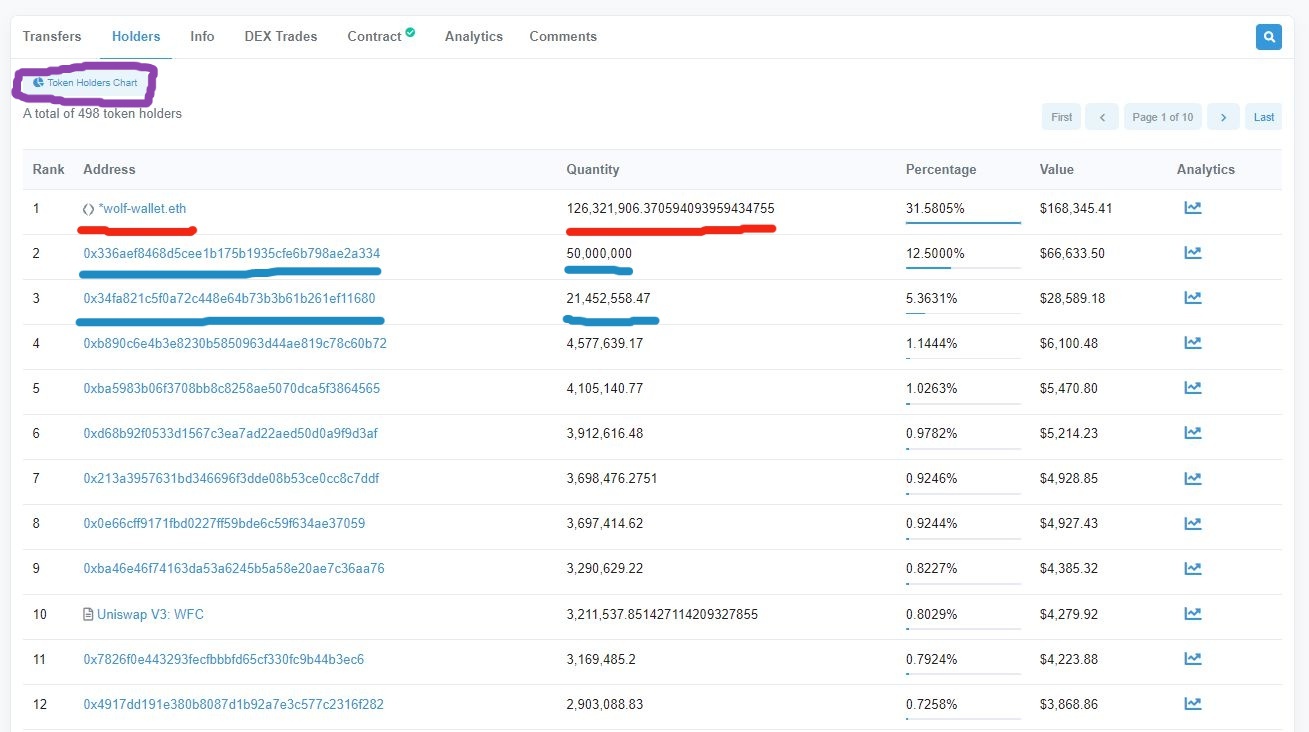The width and height of the screenshot is (1309, 732).
Task: Open address 0x0e66cff9171fbd0227ff59bde6c59f634ae37059
Action: [x=224, y=523]
